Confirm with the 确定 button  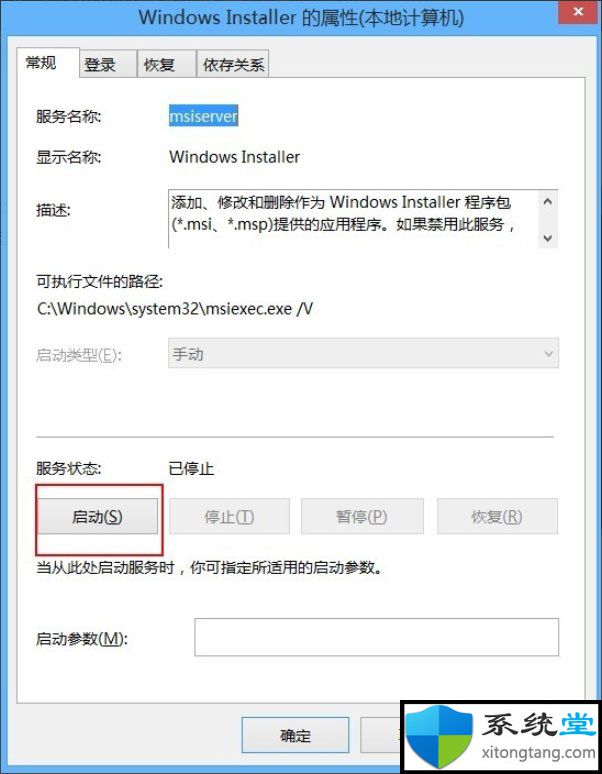[295, 735]
